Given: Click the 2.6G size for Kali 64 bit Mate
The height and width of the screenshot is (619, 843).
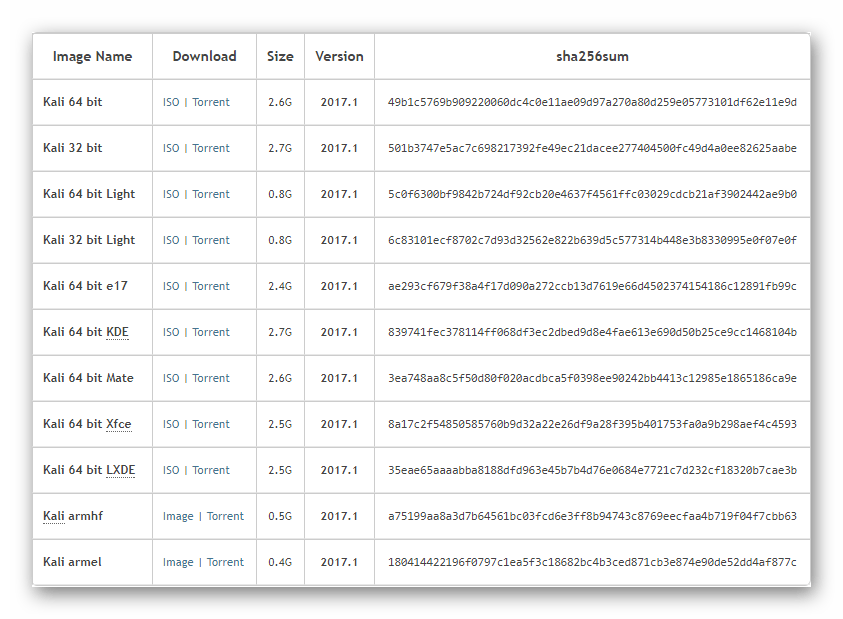Looking at the screenshot, I should point(280,378).
